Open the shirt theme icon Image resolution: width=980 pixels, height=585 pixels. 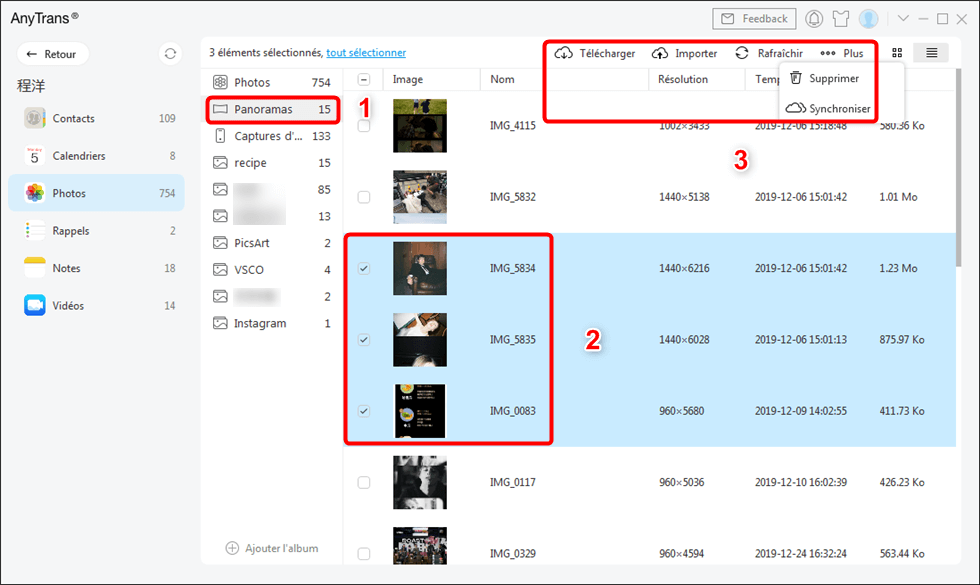tap(841, 19)
